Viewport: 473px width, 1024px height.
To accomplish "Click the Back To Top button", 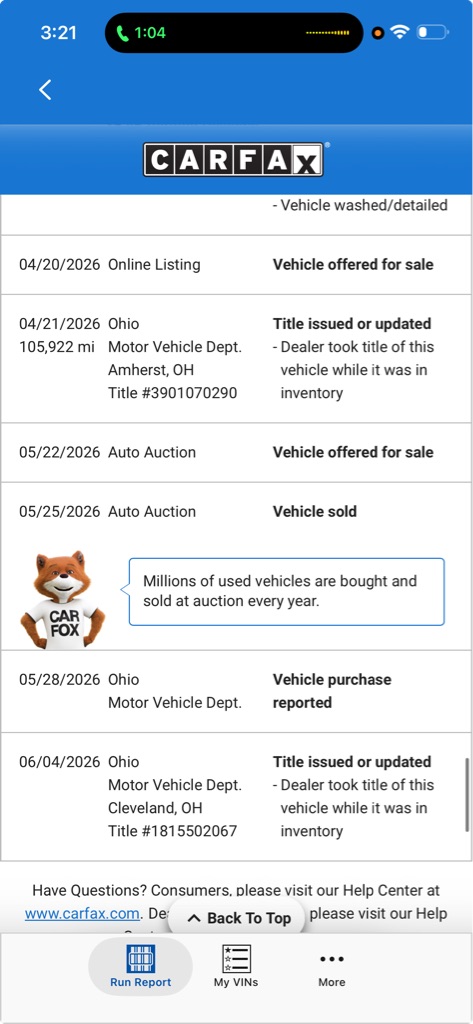I will [238, 918].
